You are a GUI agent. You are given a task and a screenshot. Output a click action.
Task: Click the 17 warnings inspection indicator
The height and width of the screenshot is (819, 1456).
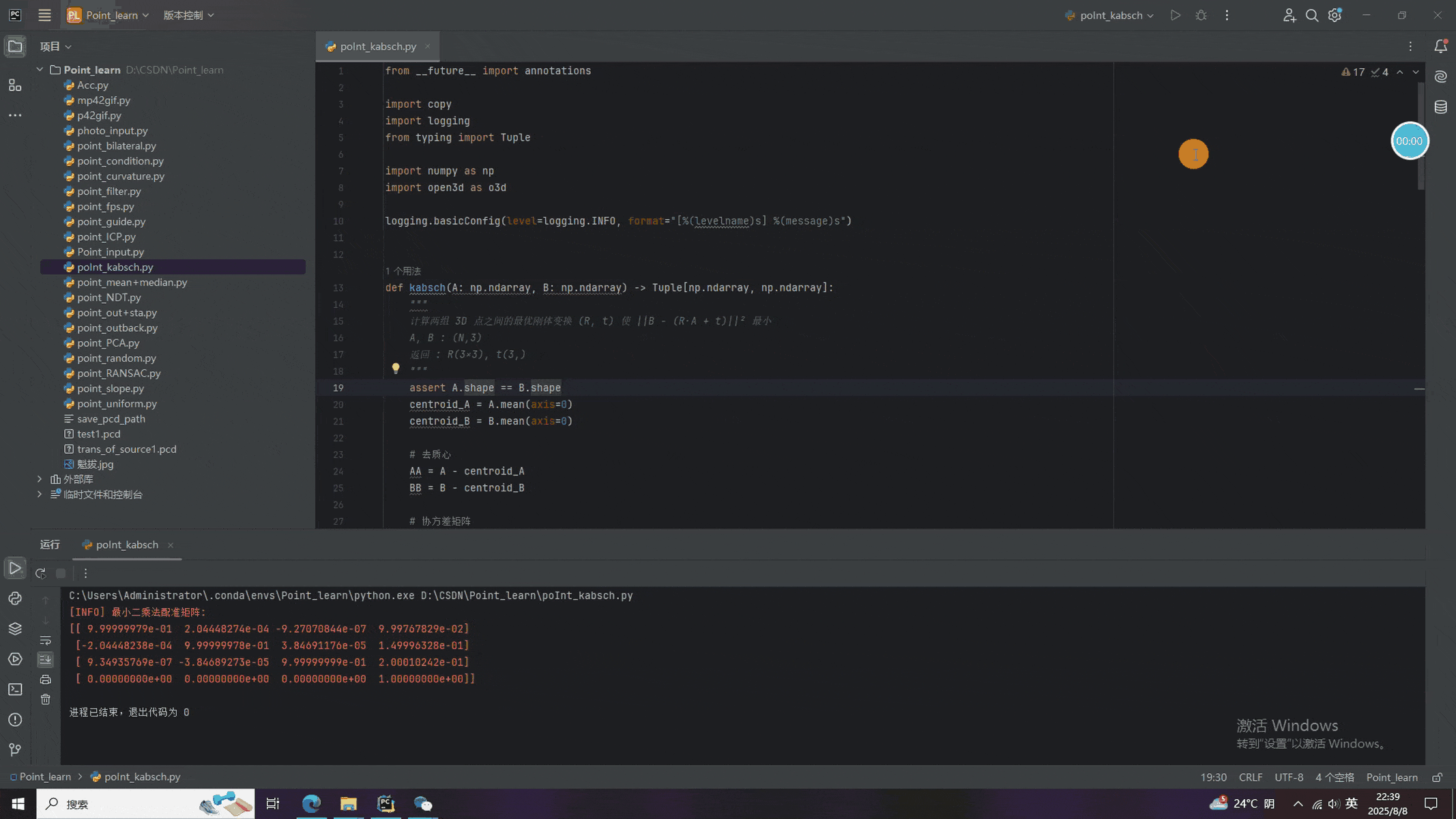(x=1353, y=72)
